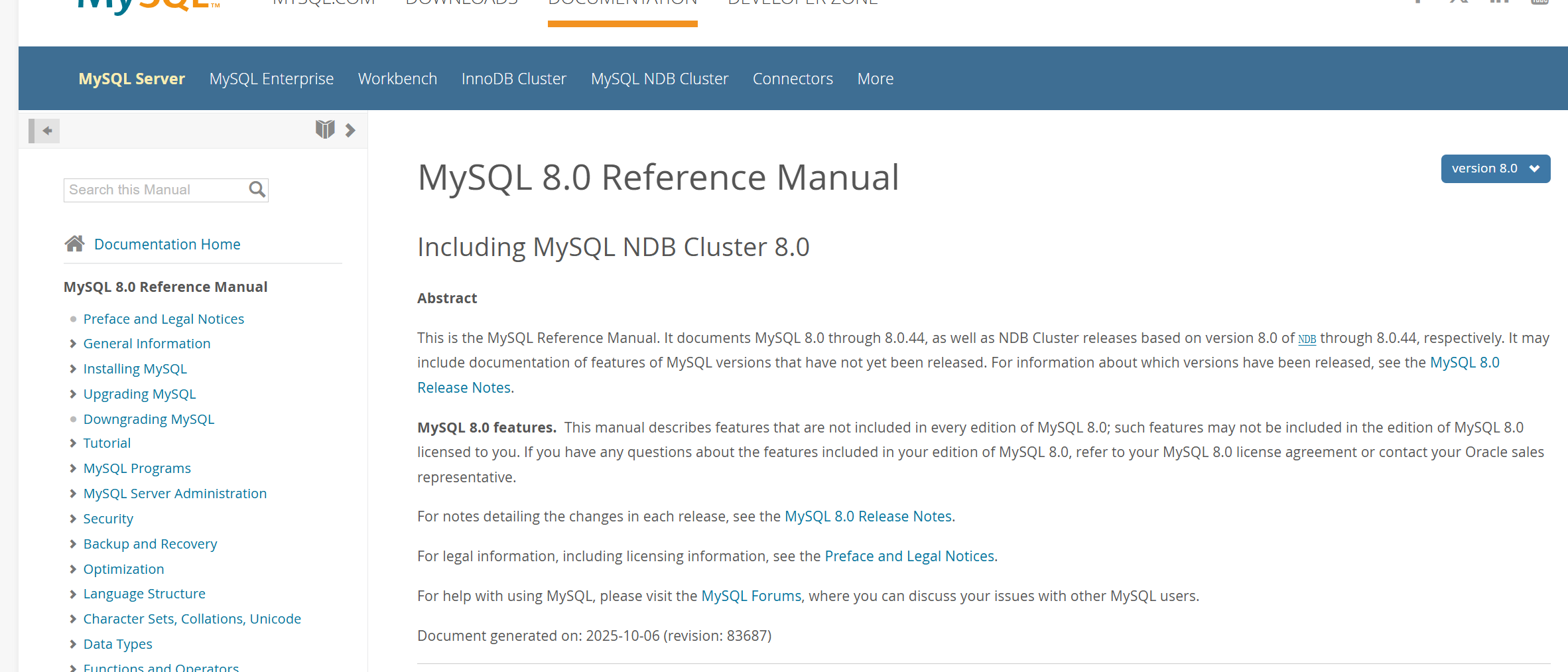
Task: Go to next page using right chevron icon
Action: click(x=350, y=131)
